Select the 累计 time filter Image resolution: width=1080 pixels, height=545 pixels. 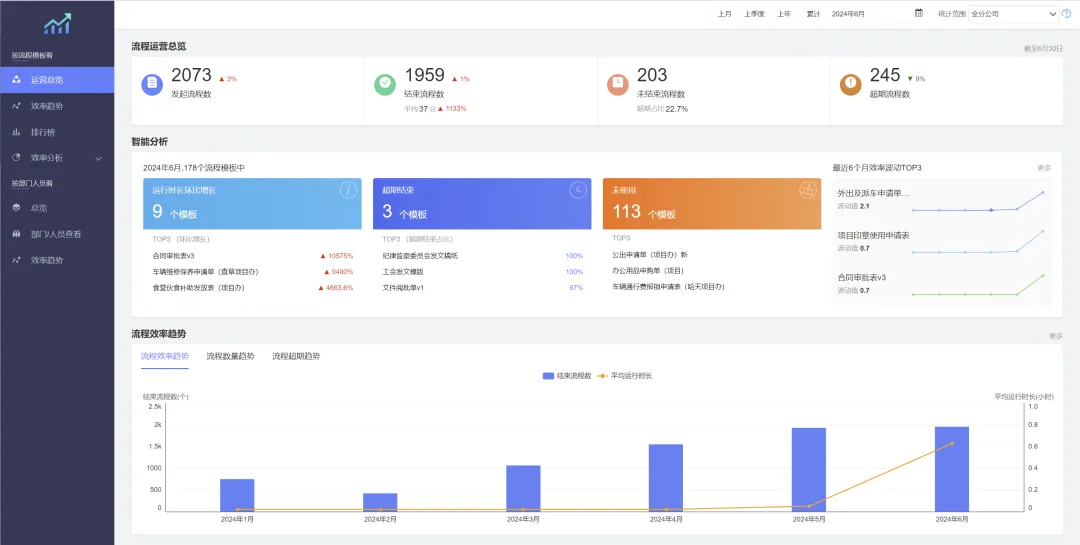tap(813, 14)
